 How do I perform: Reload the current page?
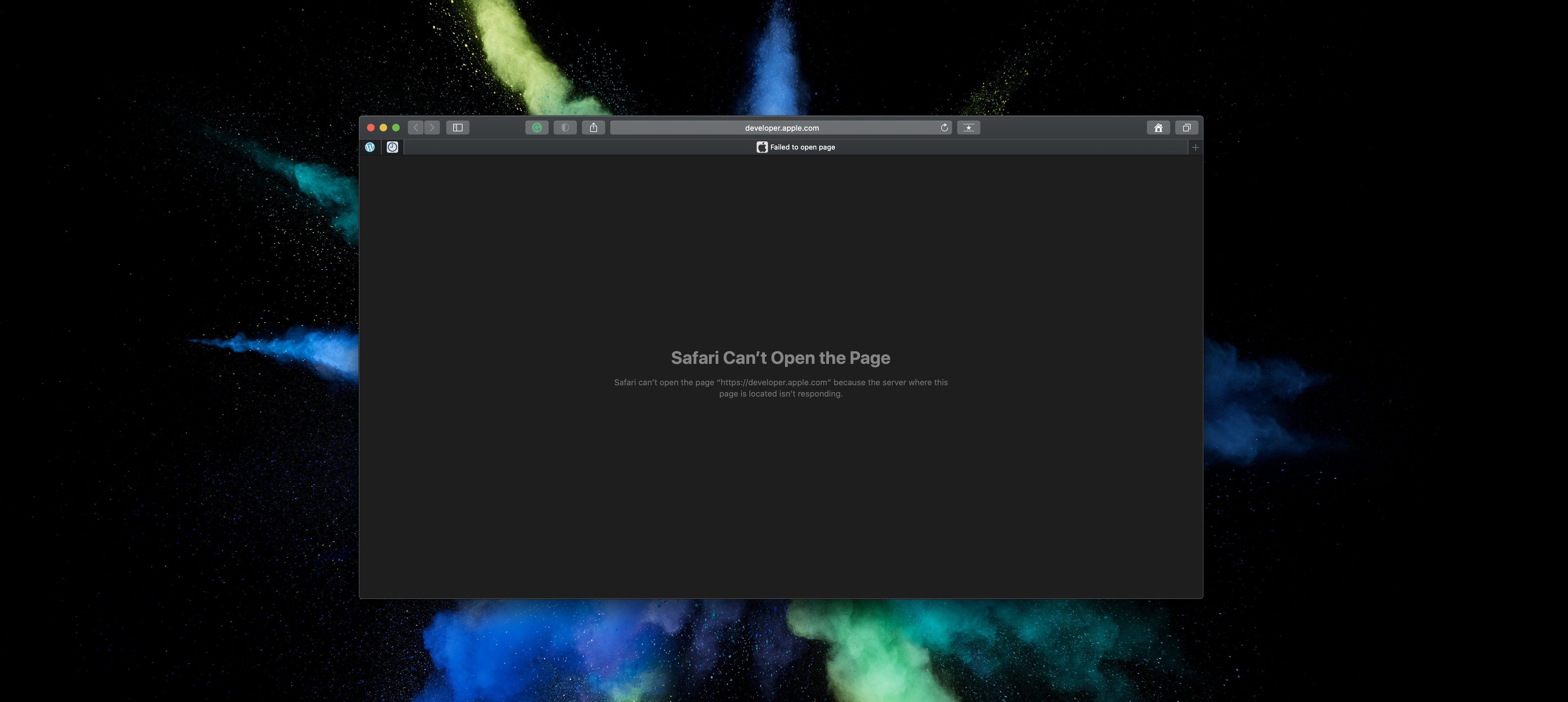click(x=944, y=128)
